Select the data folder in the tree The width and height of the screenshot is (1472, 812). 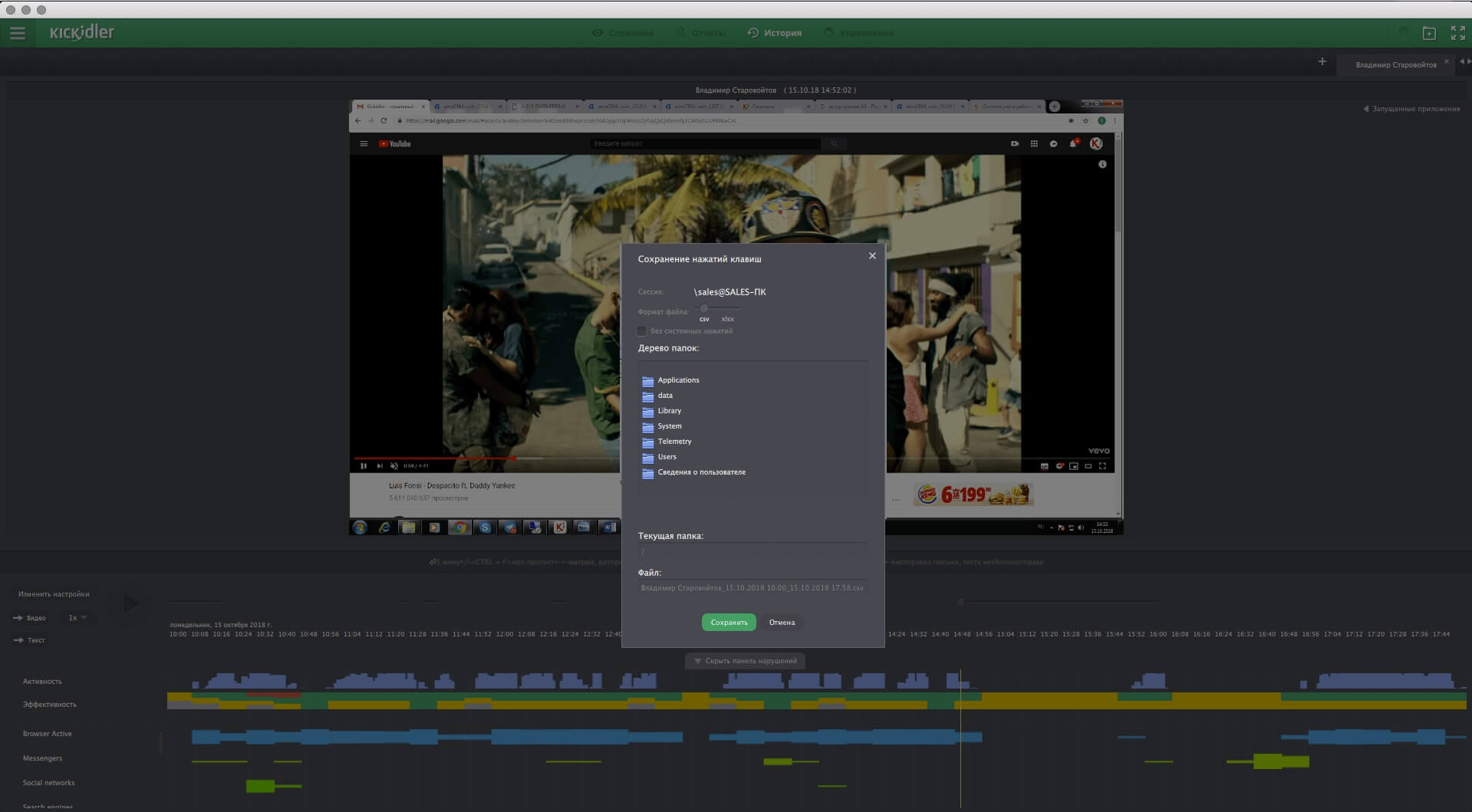657,396
